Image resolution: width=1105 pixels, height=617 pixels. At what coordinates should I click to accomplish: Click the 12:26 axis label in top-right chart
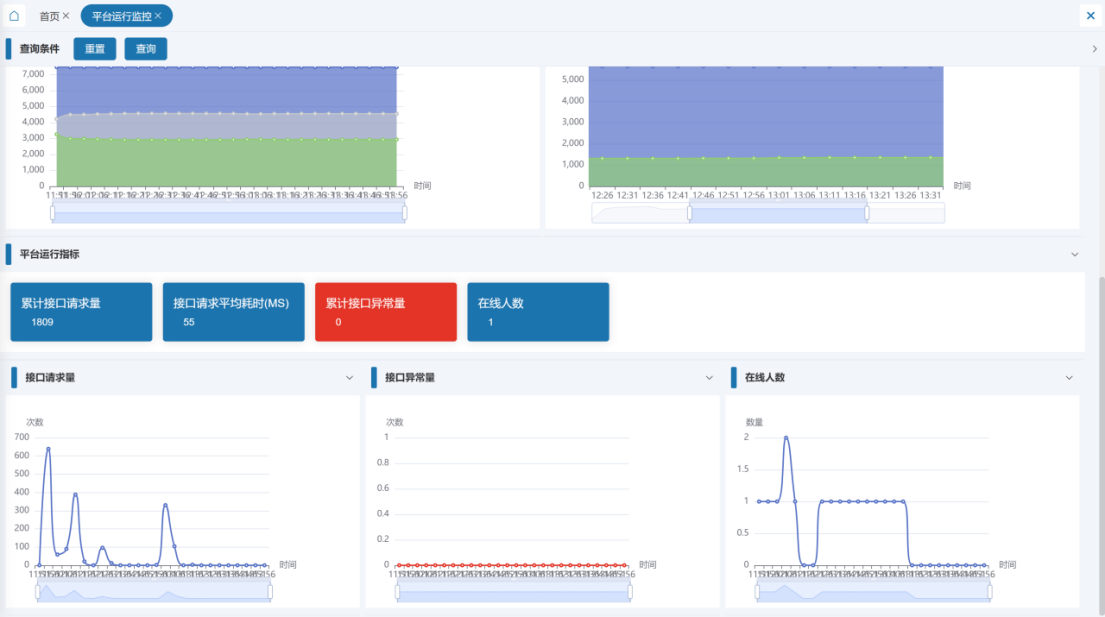[602, 195]
